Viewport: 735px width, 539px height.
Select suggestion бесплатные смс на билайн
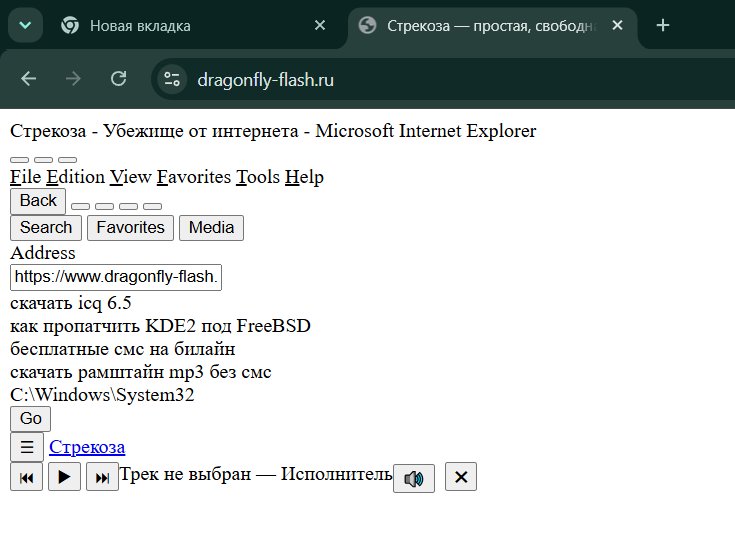[x=122, y=349]
